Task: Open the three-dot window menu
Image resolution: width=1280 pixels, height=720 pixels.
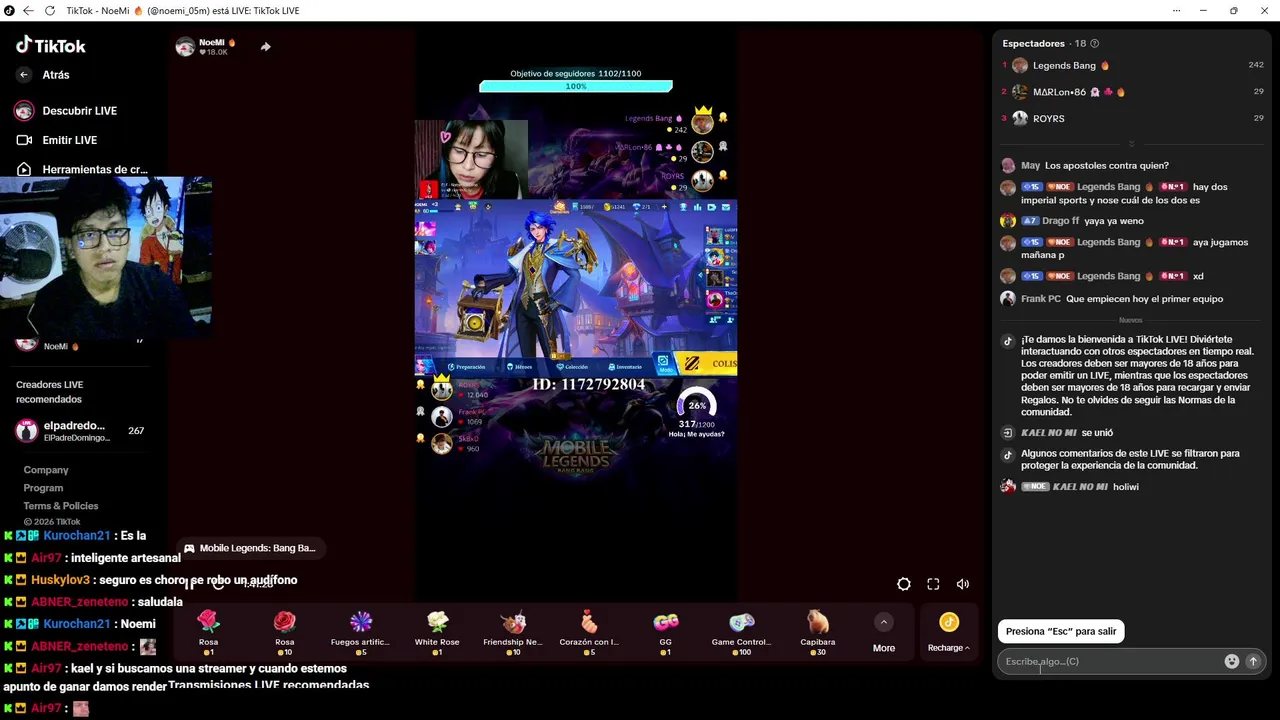Action: (1175, 10)
